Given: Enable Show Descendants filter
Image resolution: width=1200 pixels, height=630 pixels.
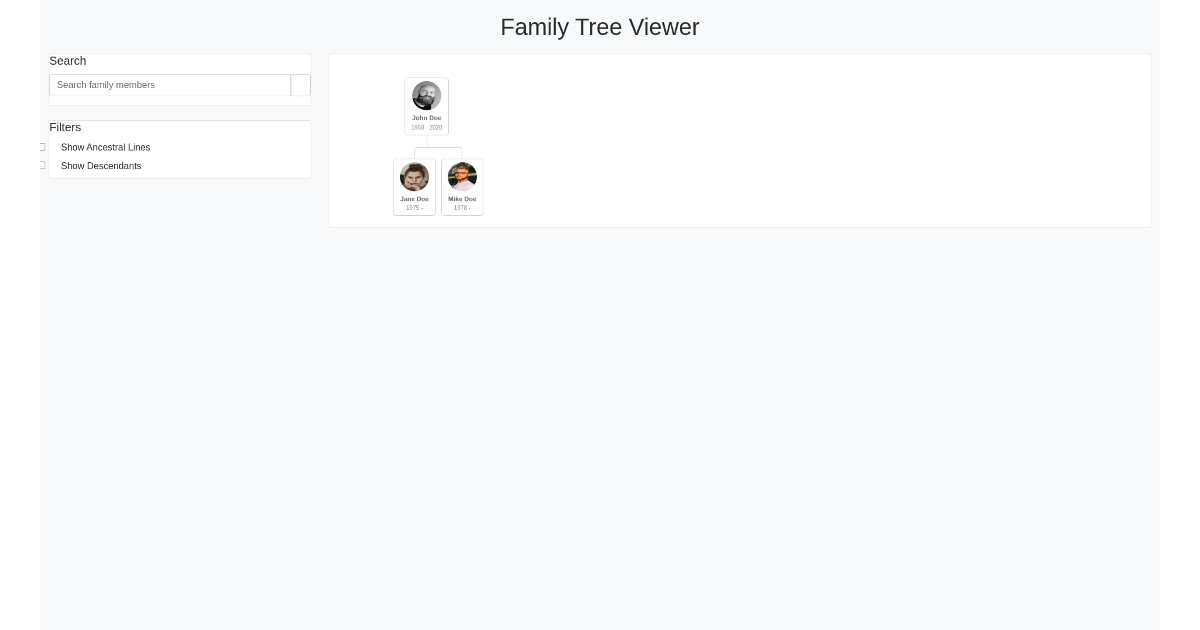Looking at the screenshot, I should (42, 165).
